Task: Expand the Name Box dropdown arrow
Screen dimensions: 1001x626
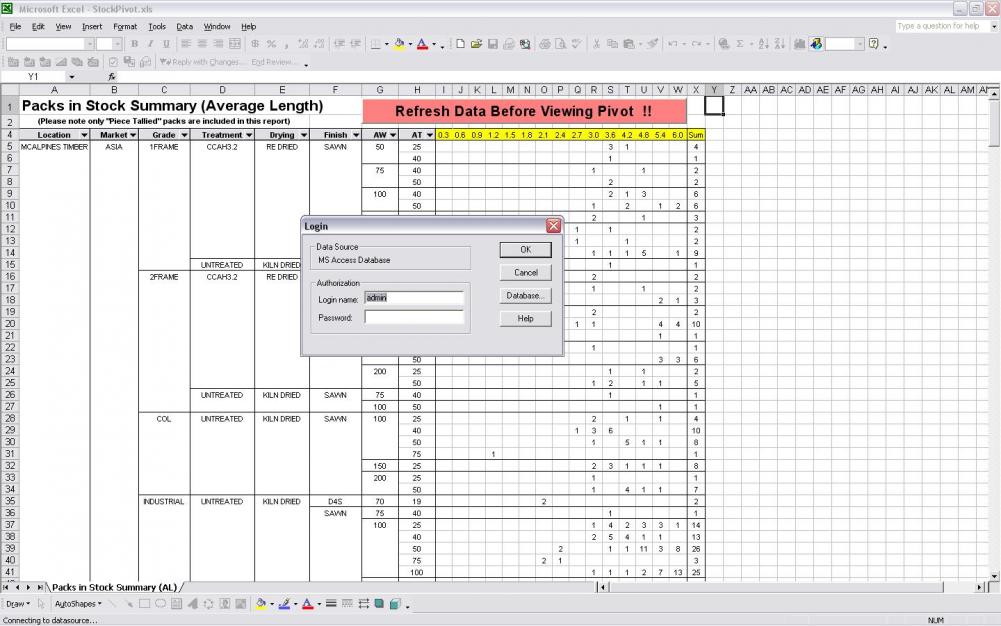Action: pos(72,77)
